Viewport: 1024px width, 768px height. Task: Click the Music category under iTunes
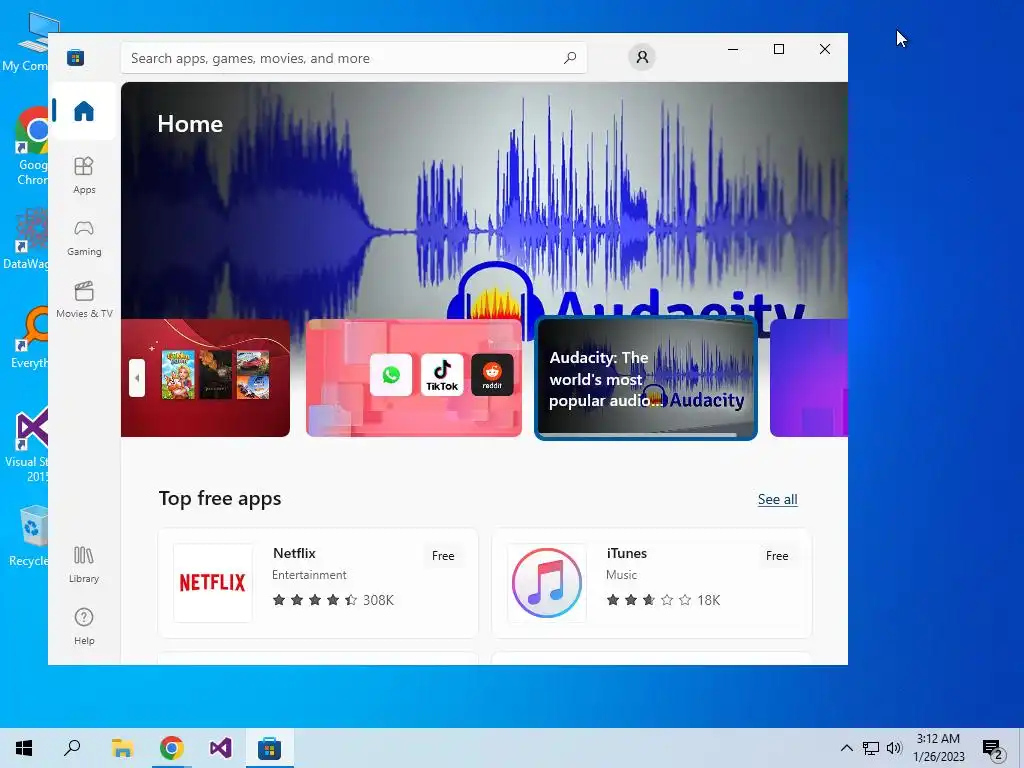click(621, 575)
